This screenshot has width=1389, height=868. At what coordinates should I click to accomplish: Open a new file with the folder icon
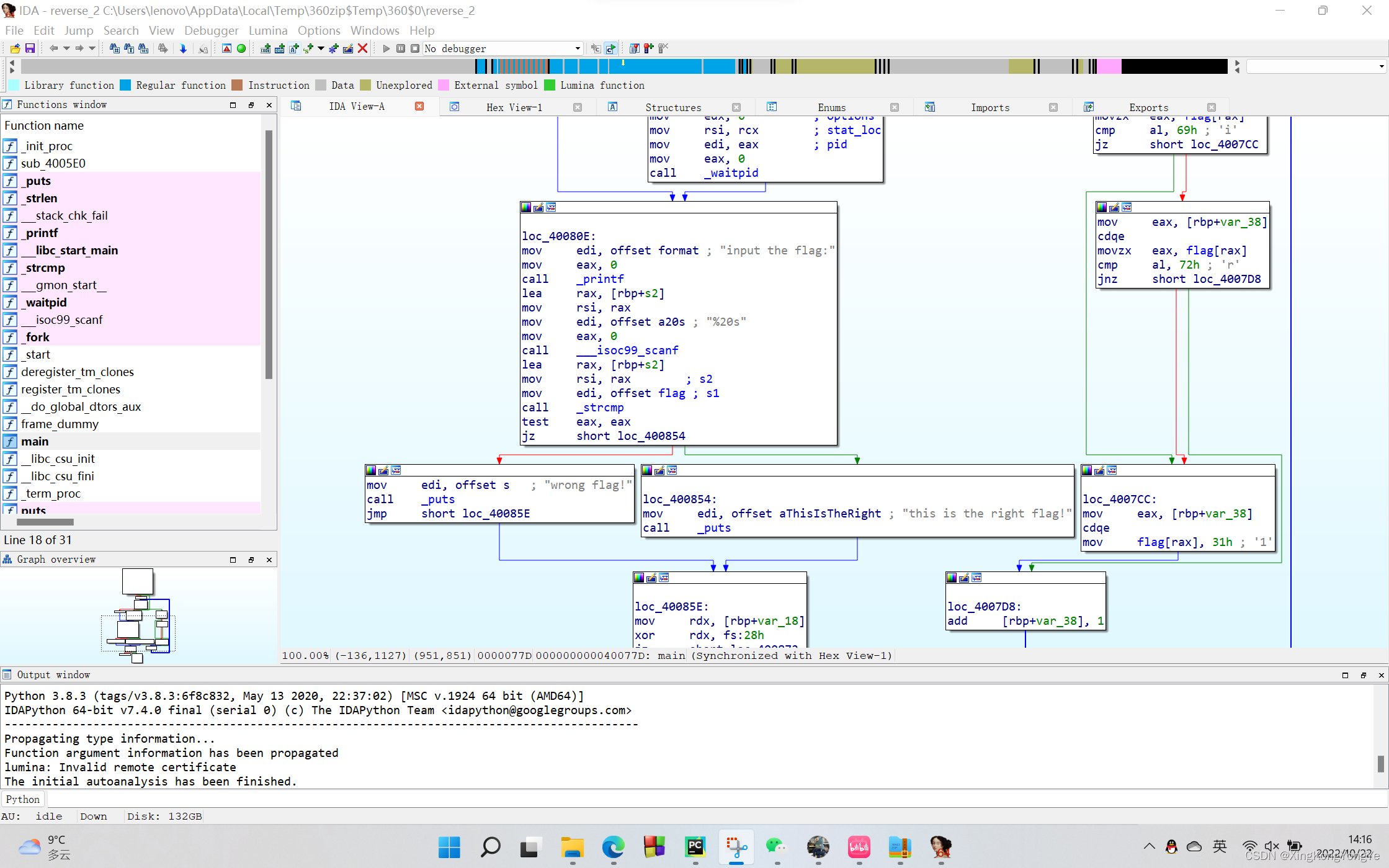[x=15, y=48]
